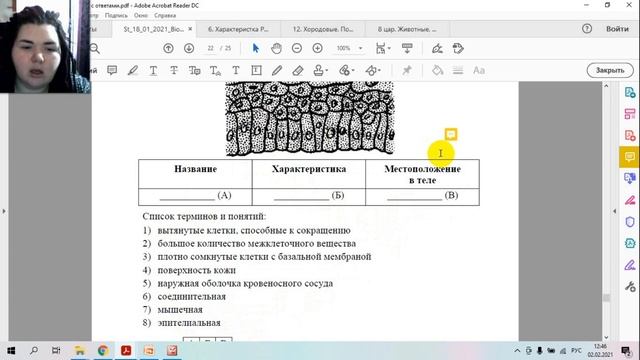The image size is (640, 360).
Task: Open text properties Aa
Action: [x=479, y=70]
